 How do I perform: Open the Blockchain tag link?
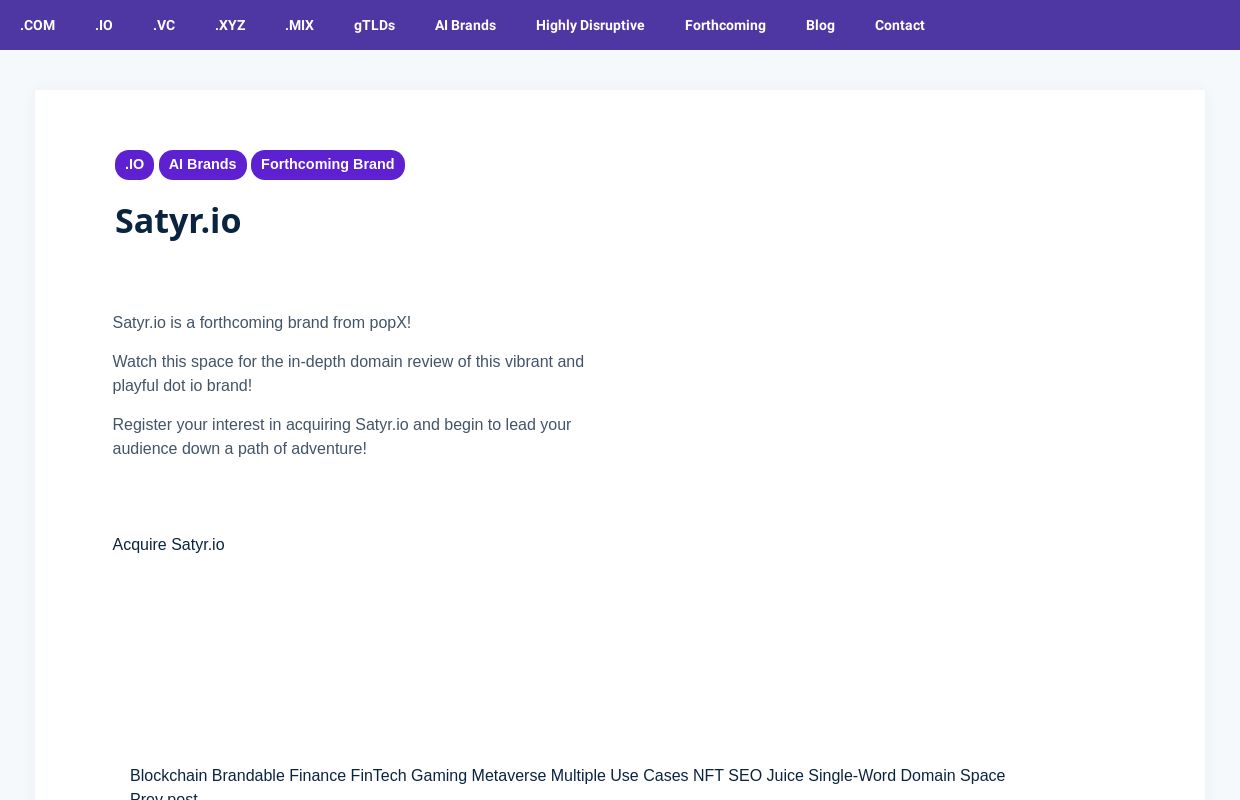(x=168, y=776)
